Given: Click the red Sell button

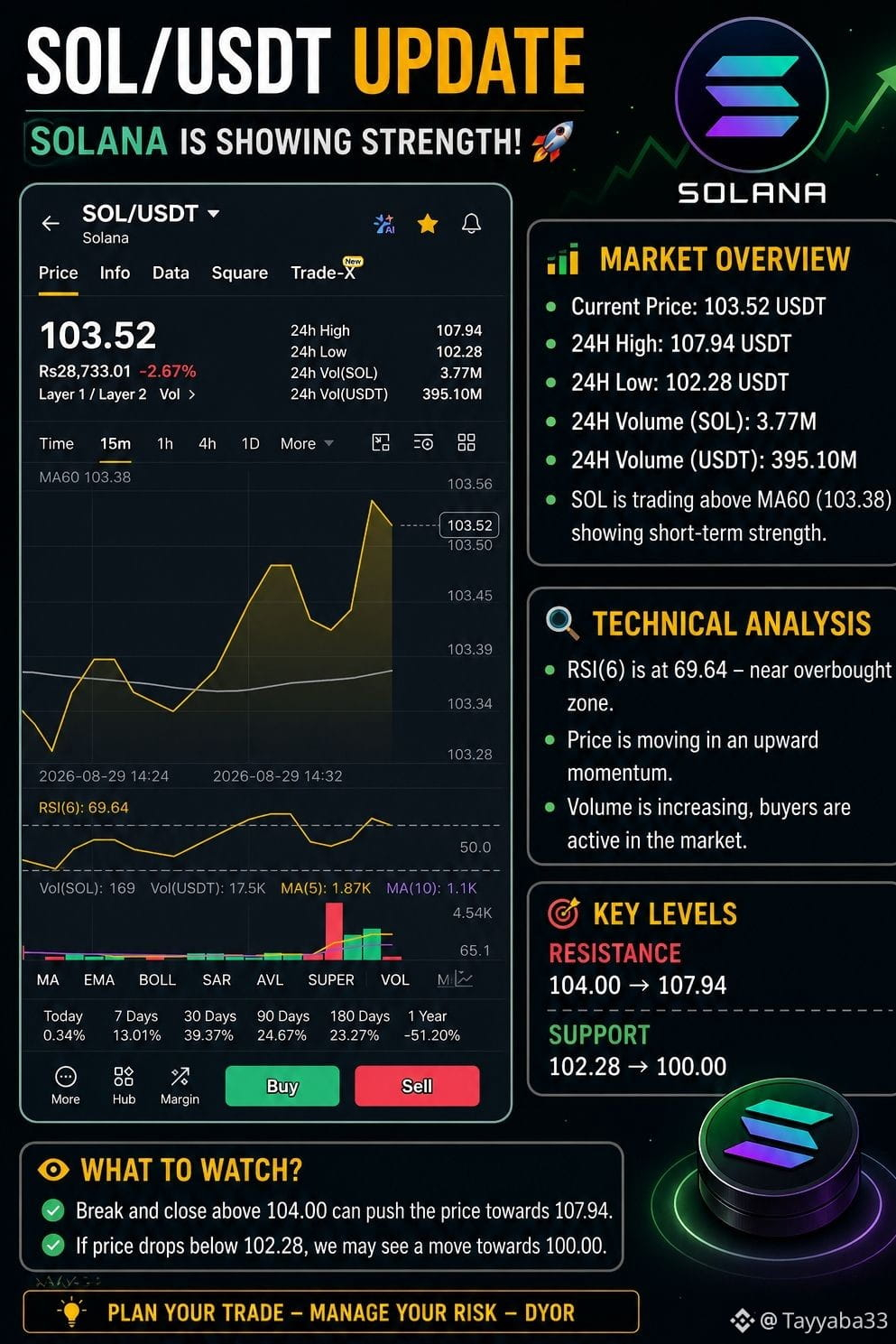Looking at the screenshot, I should click(417, 1086).
